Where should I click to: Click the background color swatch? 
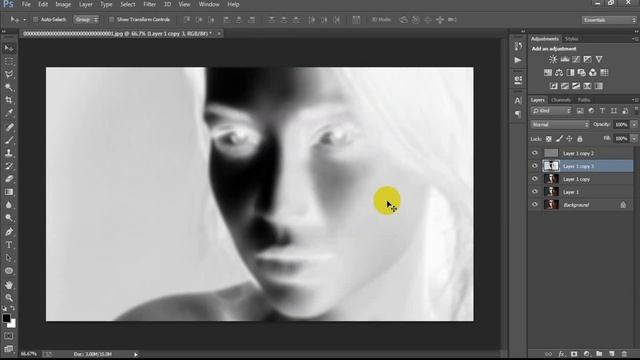12,324
